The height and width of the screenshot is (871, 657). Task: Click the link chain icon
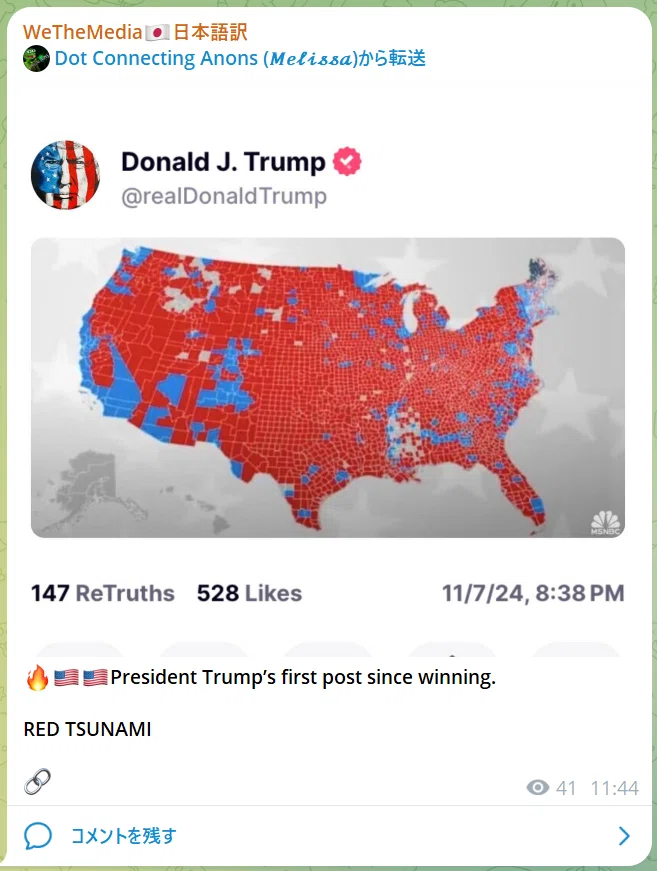click(38, 782)
